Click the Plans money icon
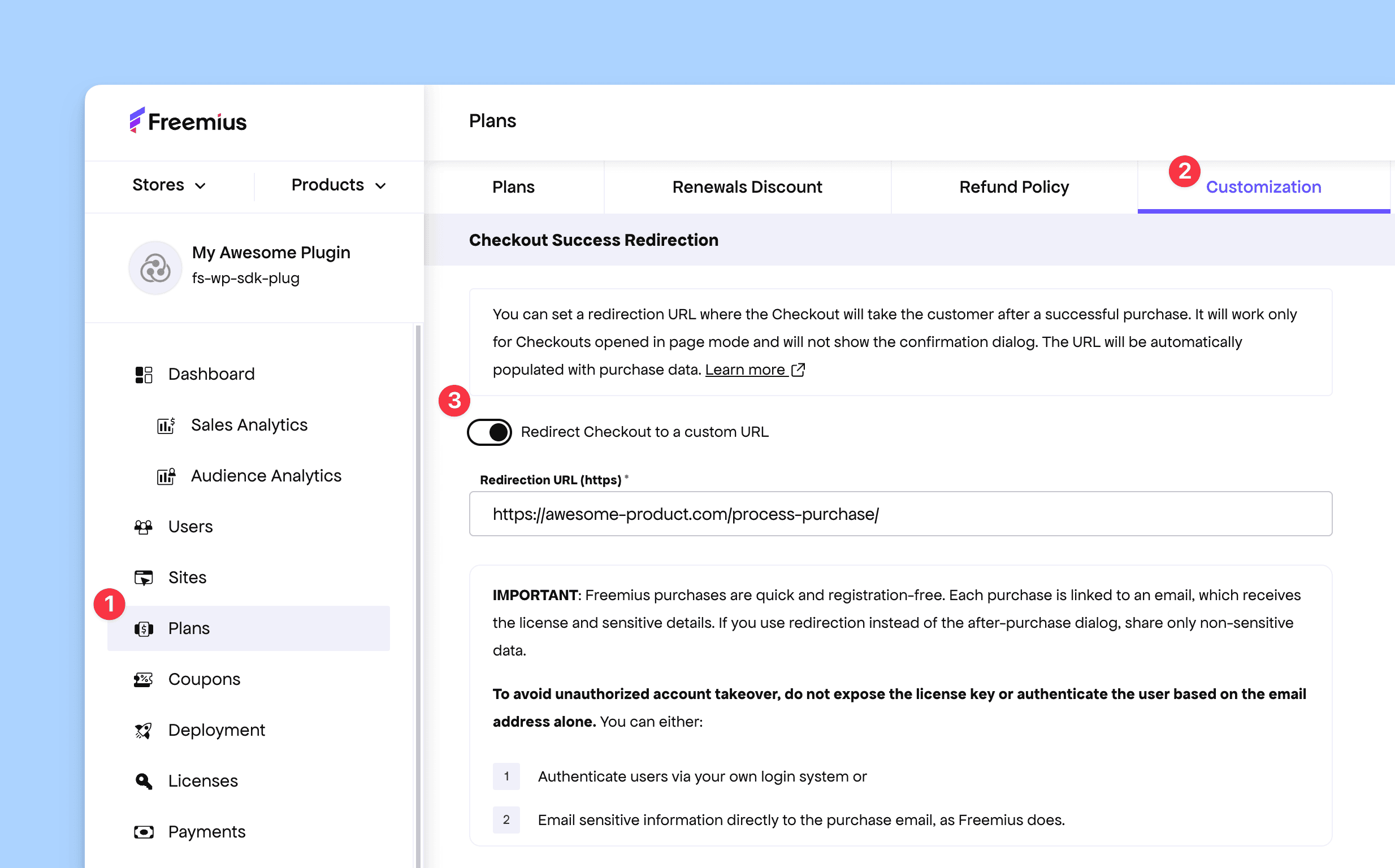The image size is (1395, 868). (144, 628)
